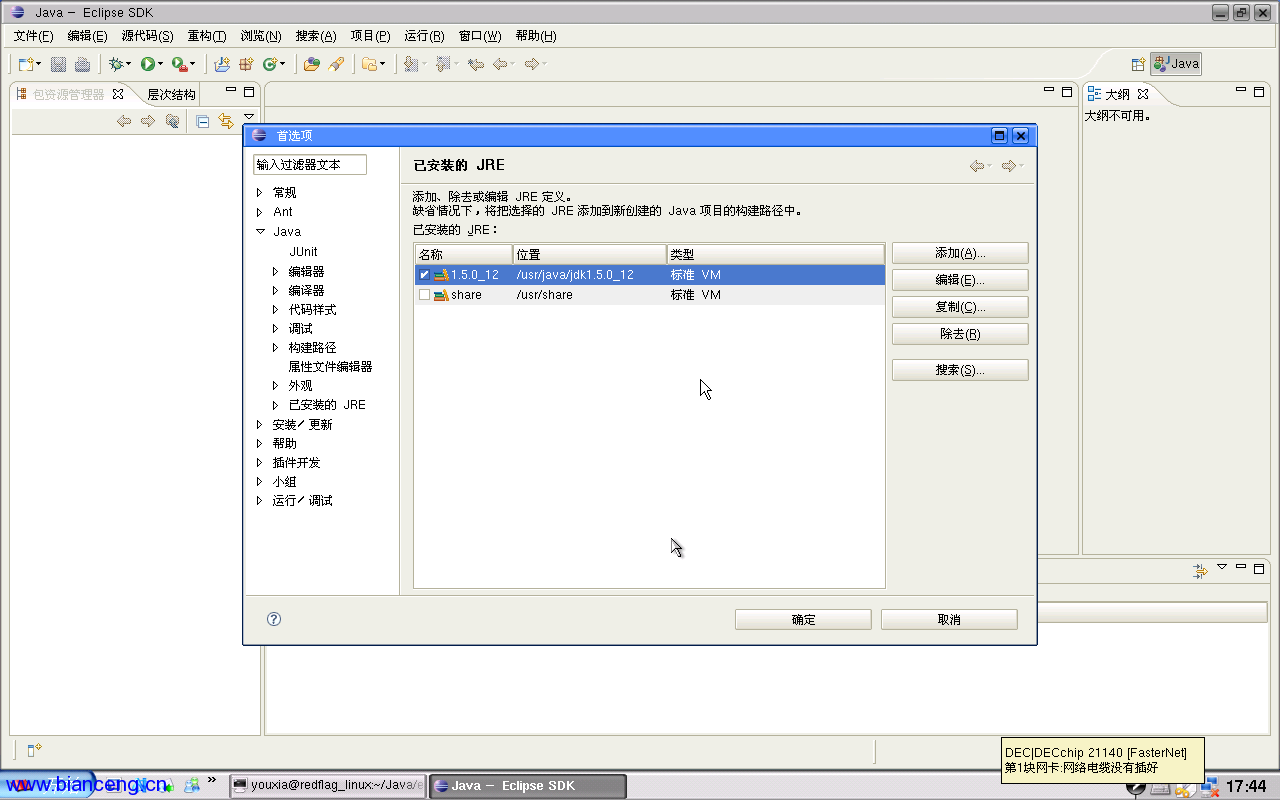The image size is (1280, 800).
Task: Click the Open Type icon
Action: point(312,64)
